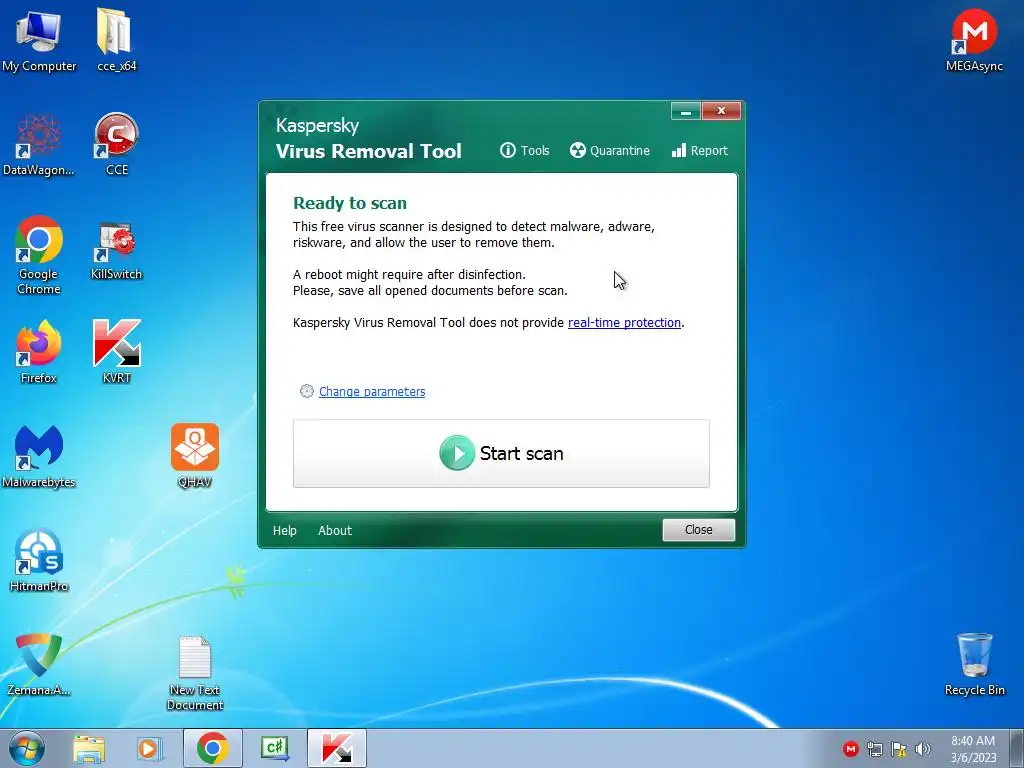
Task: Click the volume speaker tray icon
Action: pos(923,749)
